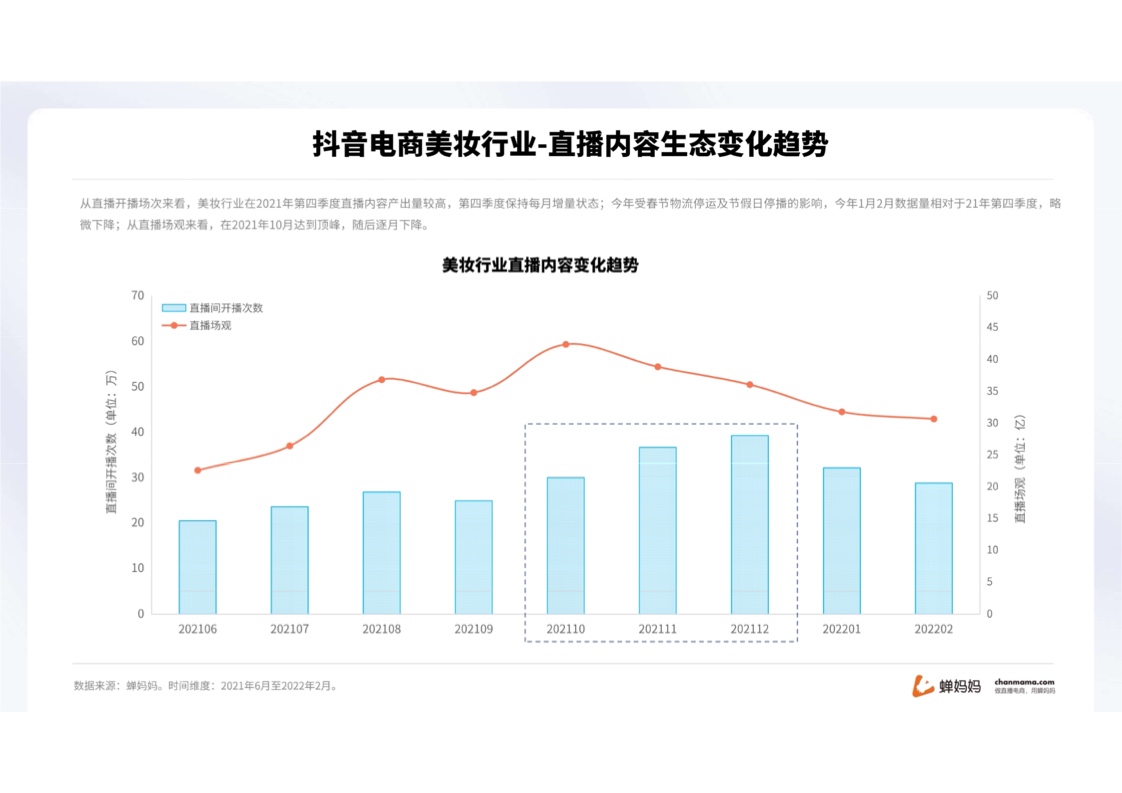Screen dimensions: 1122x793
Task: Click the blue 直播间开播次数 legend swatch
Action: pos(173,308)
